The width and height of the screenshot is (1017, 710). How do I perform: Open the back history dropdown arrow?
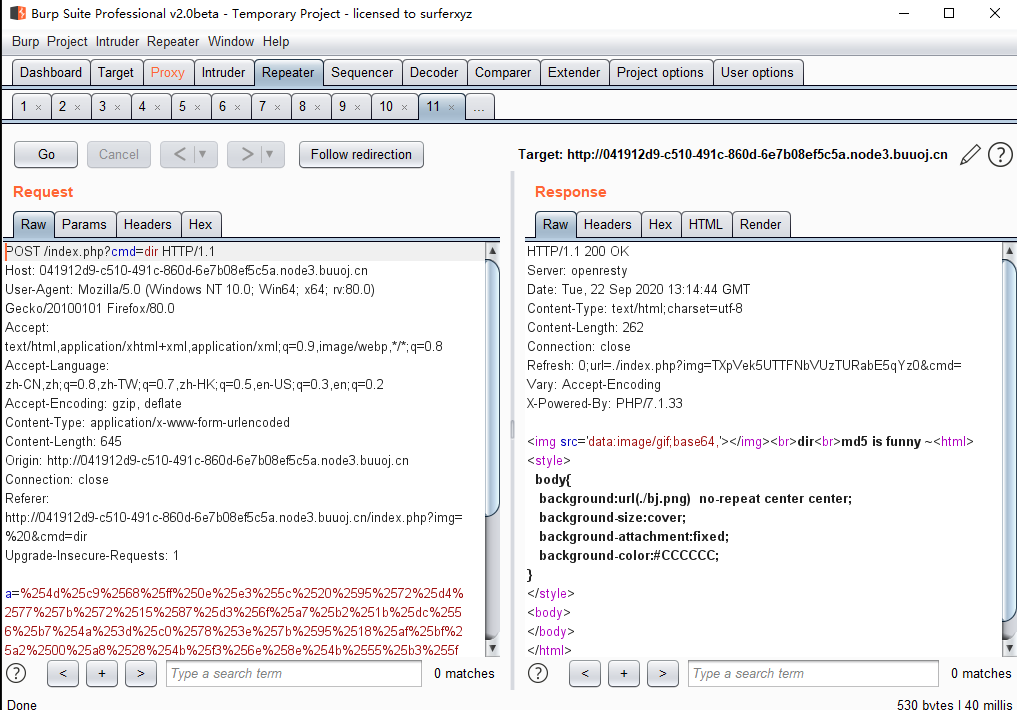(x=203, y=154)
